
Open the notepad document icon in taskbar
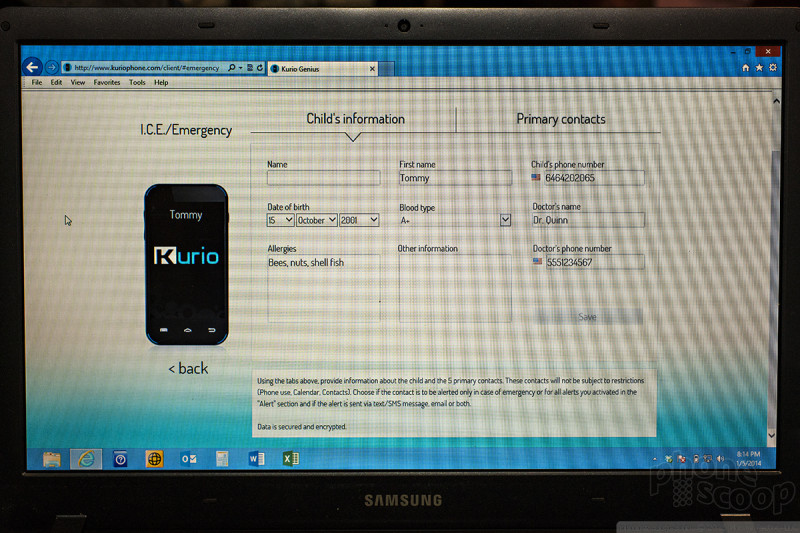pyautogui.click(x=222, y=459)
